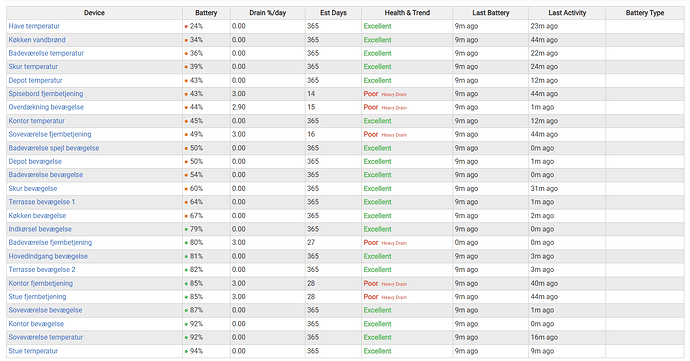Click Est Days value 15
Screen dimensions: 690x361
[x=311, y=107]
